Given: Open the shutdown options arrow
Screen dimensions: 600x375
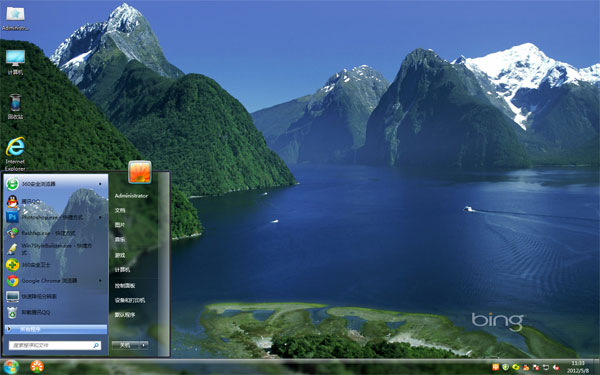Looking at the screenshot, I should pyautogui.click(x=143, y=345).
